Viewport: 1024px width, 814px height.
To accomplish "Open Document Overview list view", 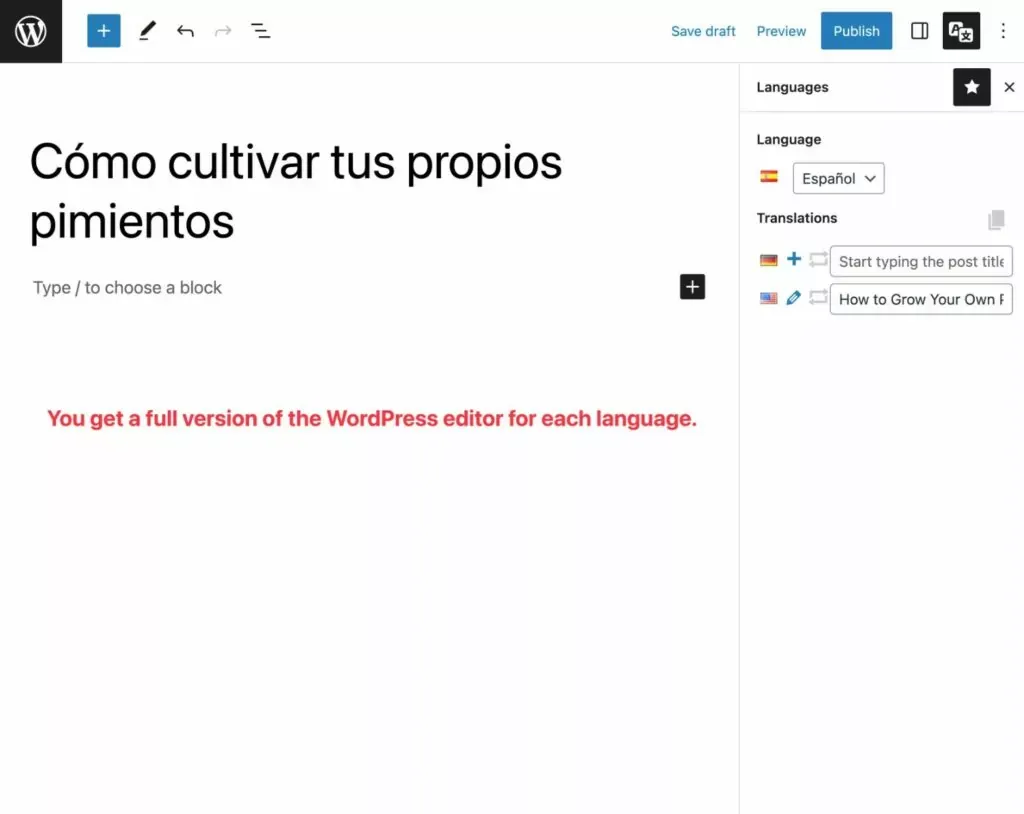I will pos(260,31).
